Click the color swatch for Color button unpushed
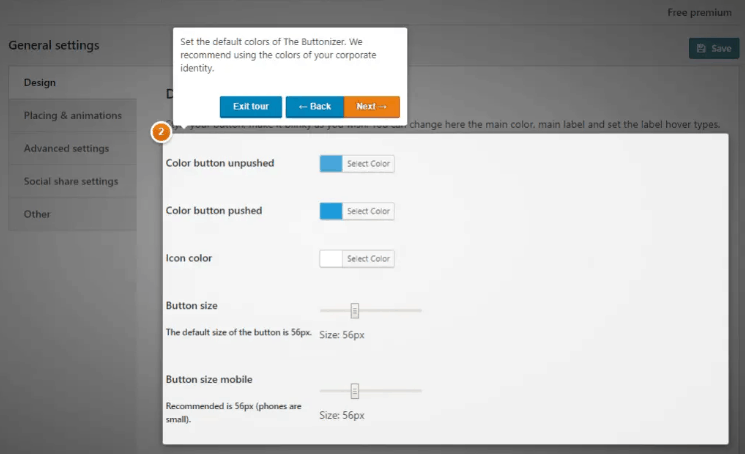745x454 pixels. (331, 164)
